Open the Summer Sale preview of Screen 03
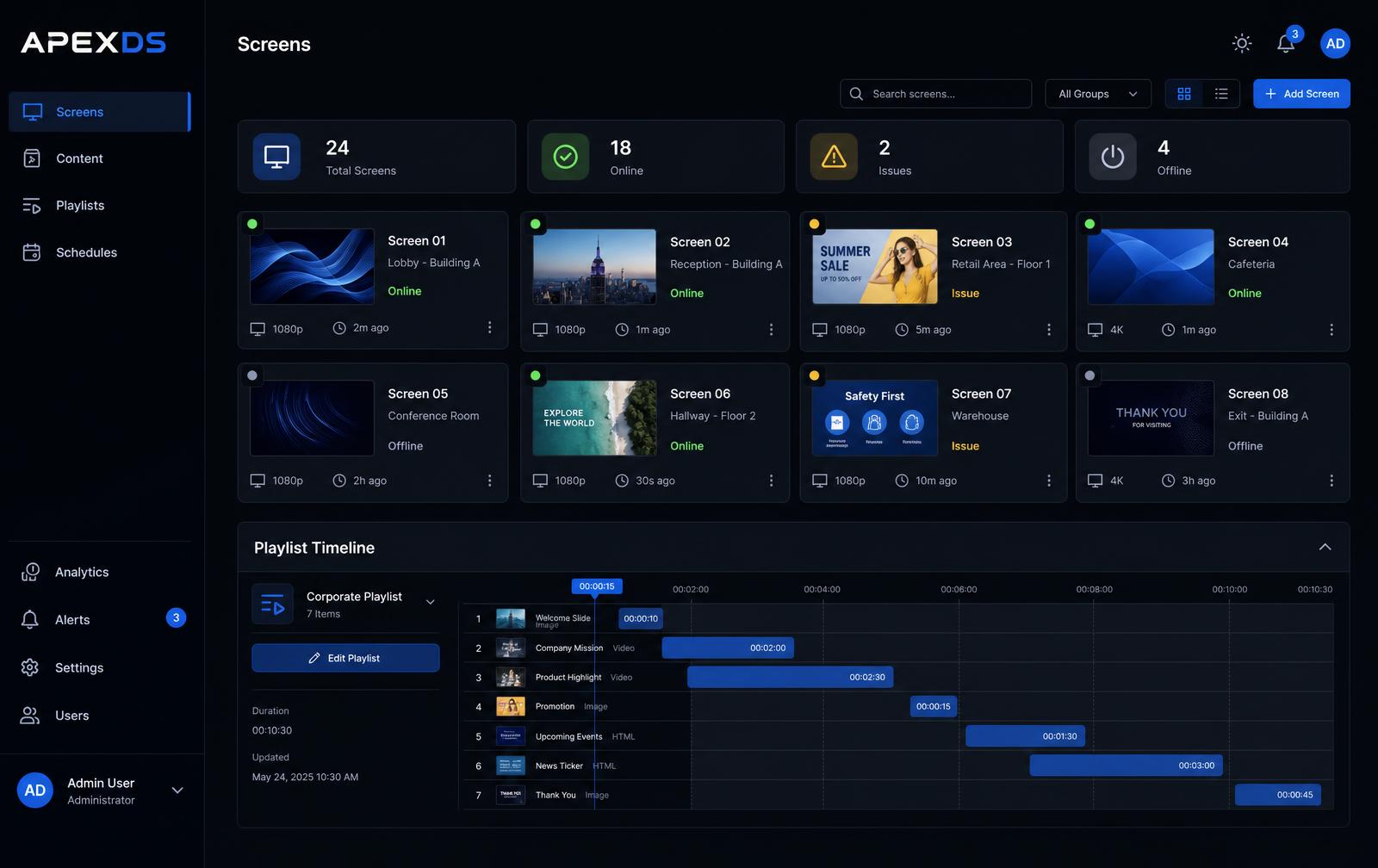Image resolution: width=1378 pixels, height=868 pixels. 875,266
